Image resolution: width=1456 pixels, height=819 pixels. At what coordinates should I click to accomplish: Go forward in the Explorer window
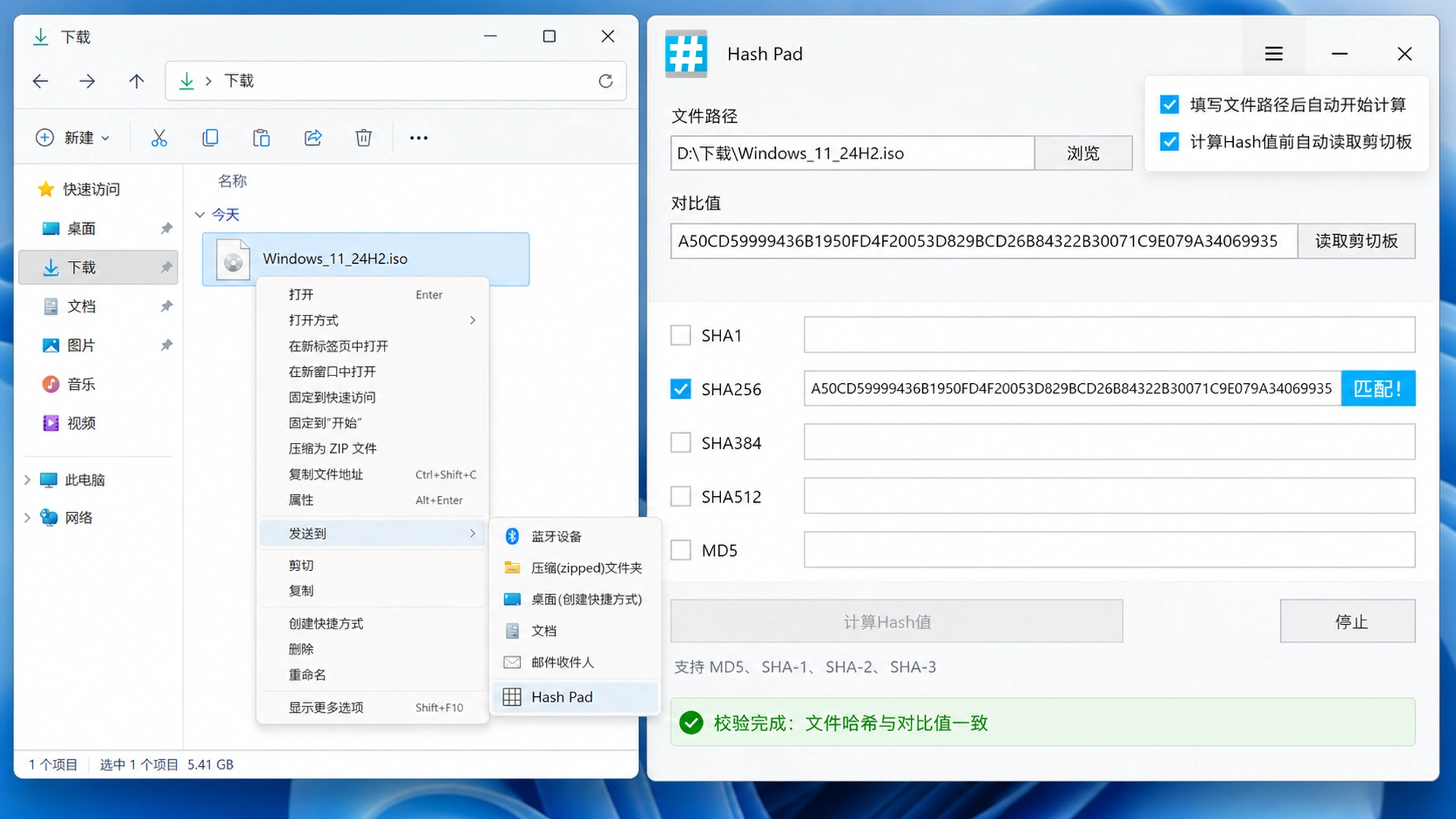click(x=88, y=81)
